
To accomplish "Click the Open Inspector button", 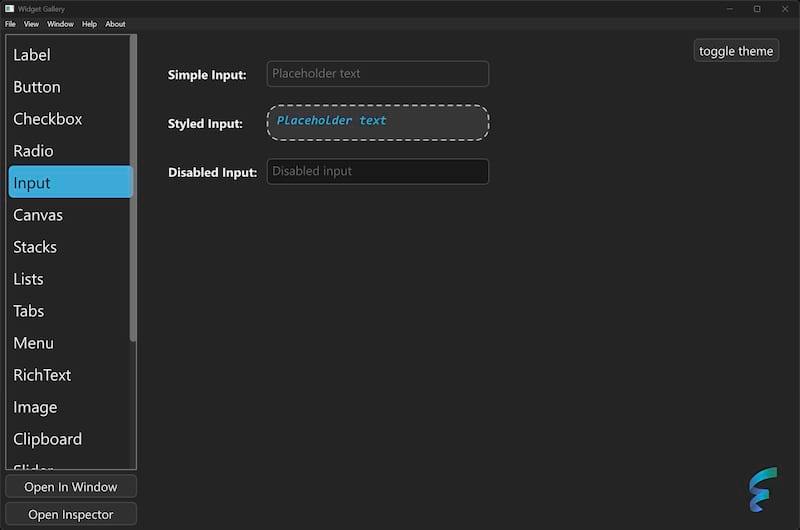I will 71,514.
